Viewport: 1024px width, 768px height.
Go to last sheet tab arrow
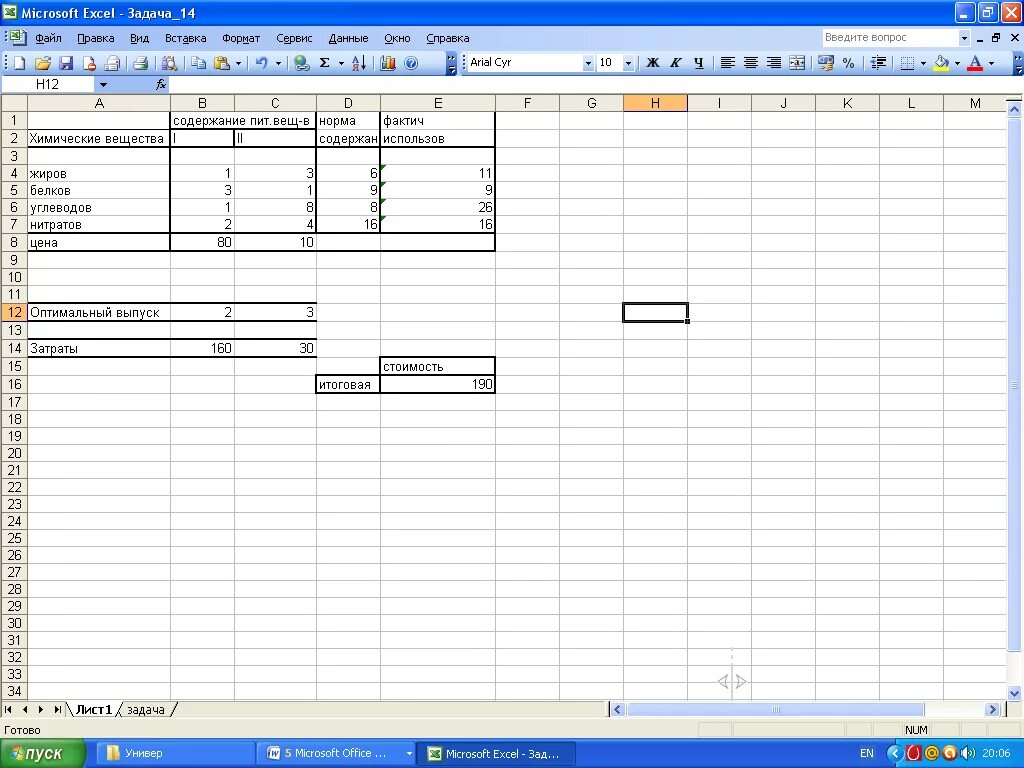(x=57, y=709)
